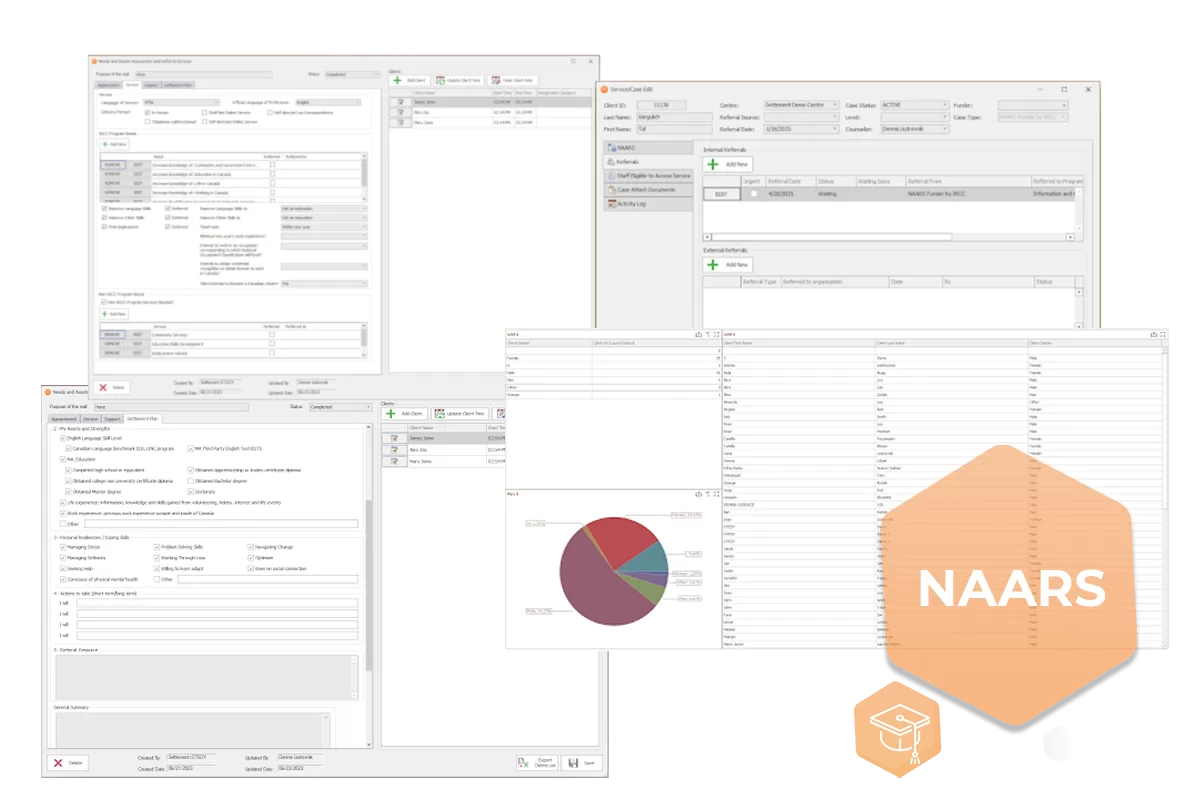Screen dimensions: 1200x800
Task: Open the Staff Eligible to Access Service tab
Action: [x=650, y=175]
